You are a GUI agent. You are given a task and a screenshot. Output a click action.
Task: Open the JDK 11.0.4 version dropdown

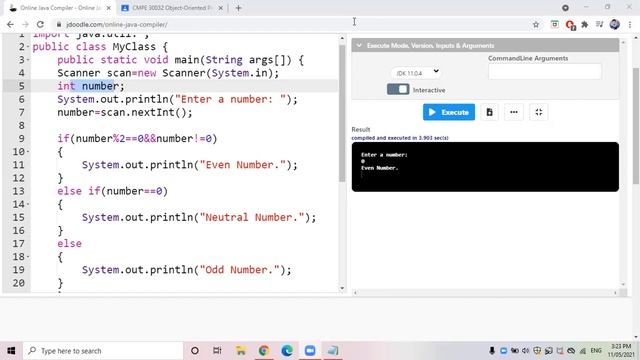tap(416, 73)
